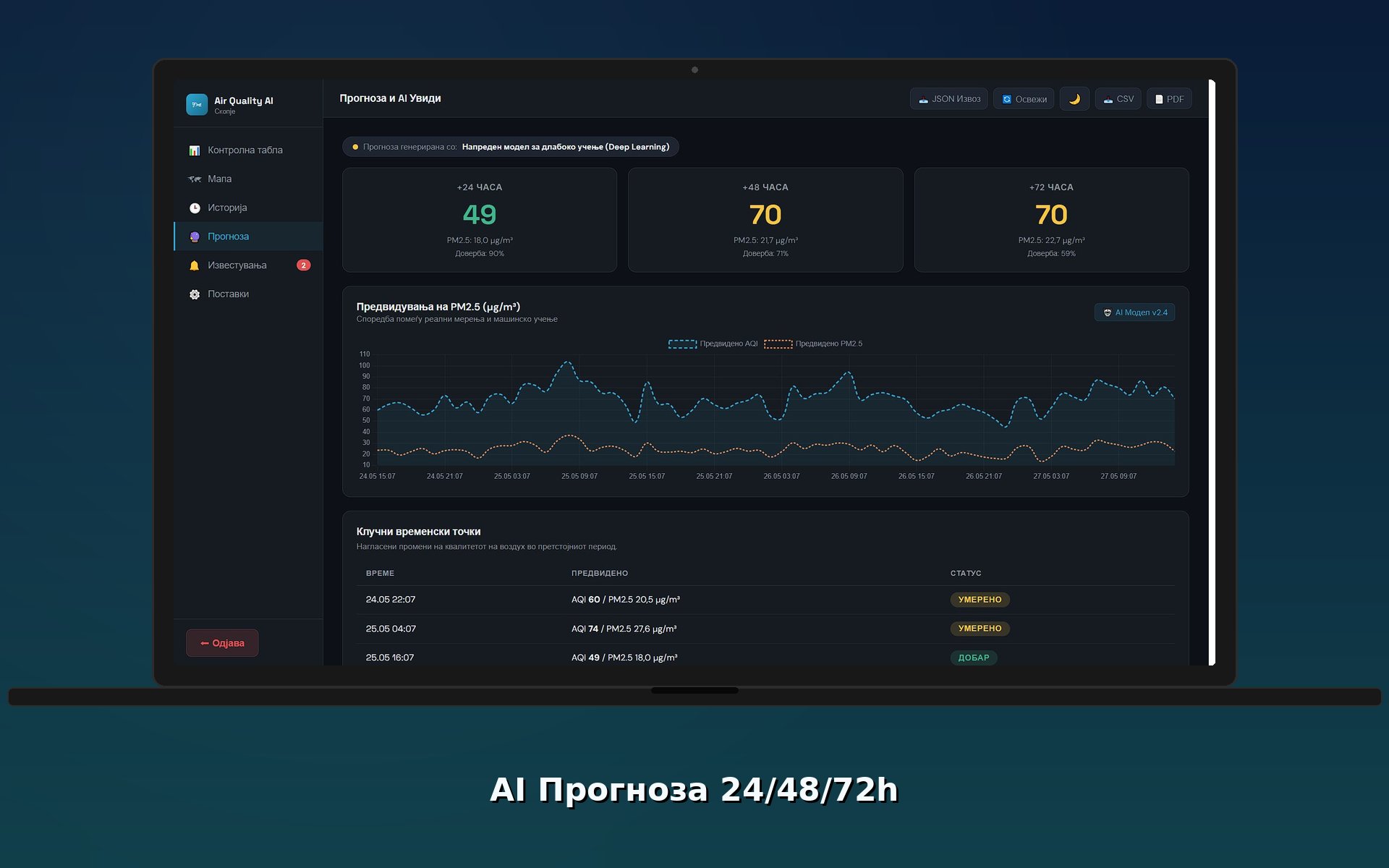The height and width of the screenshot is (868, 1389).
Task: Click the УМЕРЕНО status for 24.05 22:07
Action: click(980, 600)
